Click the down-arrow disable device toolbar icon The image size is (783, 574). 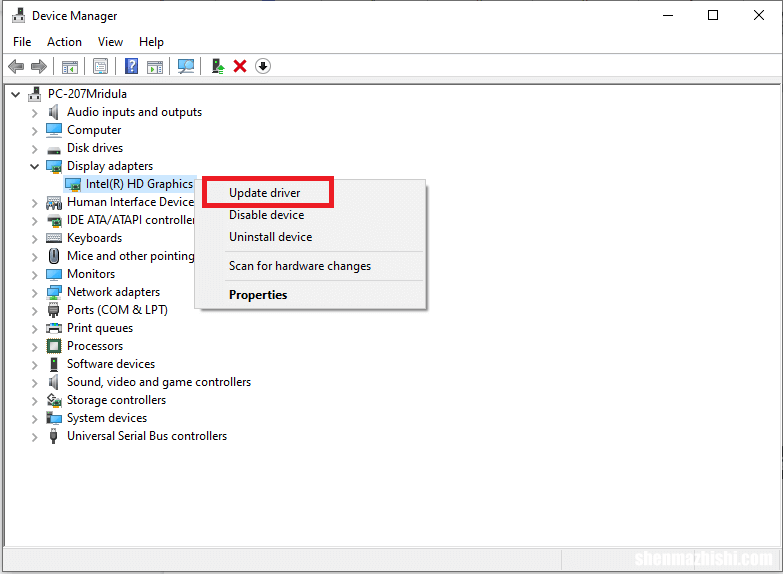pyautogui.click(x=263, y=66)
